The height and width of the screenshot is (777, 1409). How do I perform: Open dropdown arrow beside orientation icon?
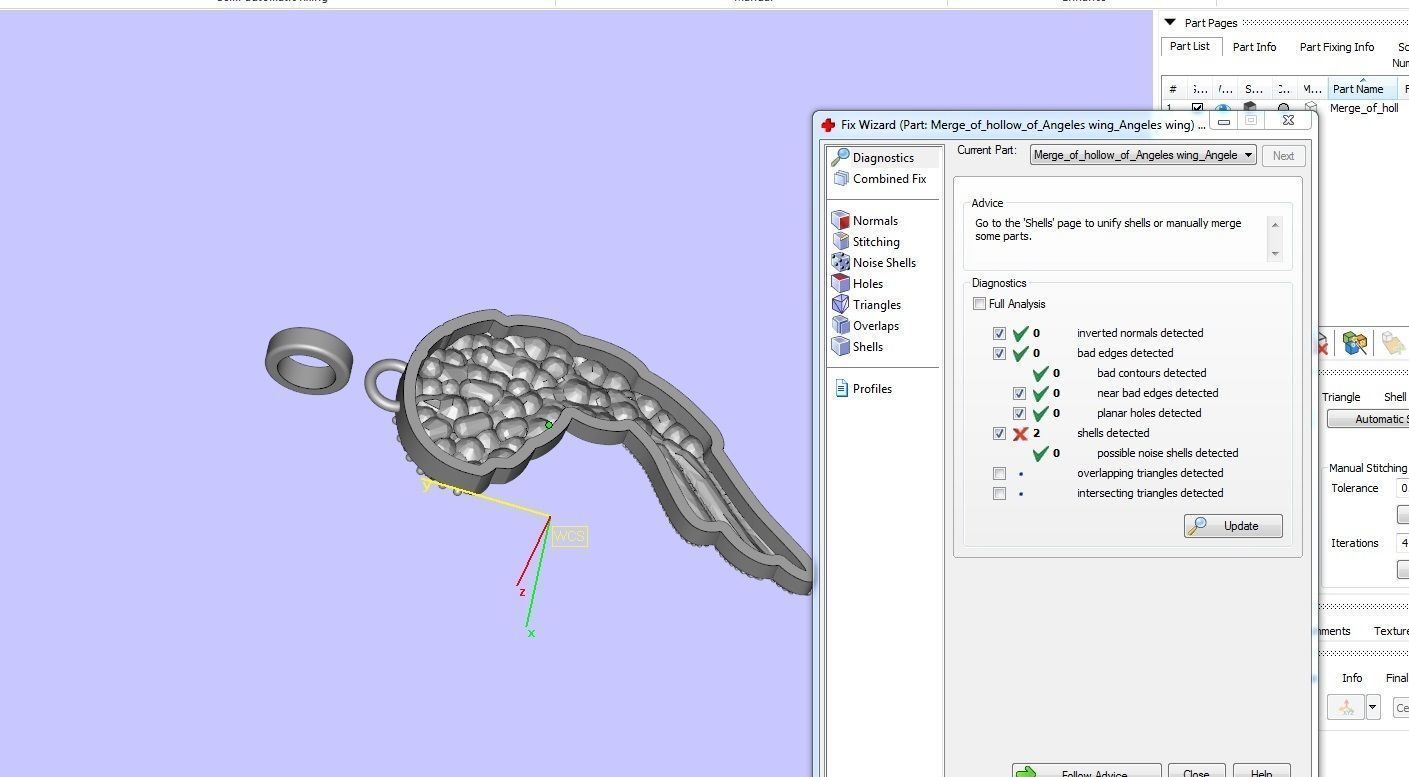click(1373, 707)
